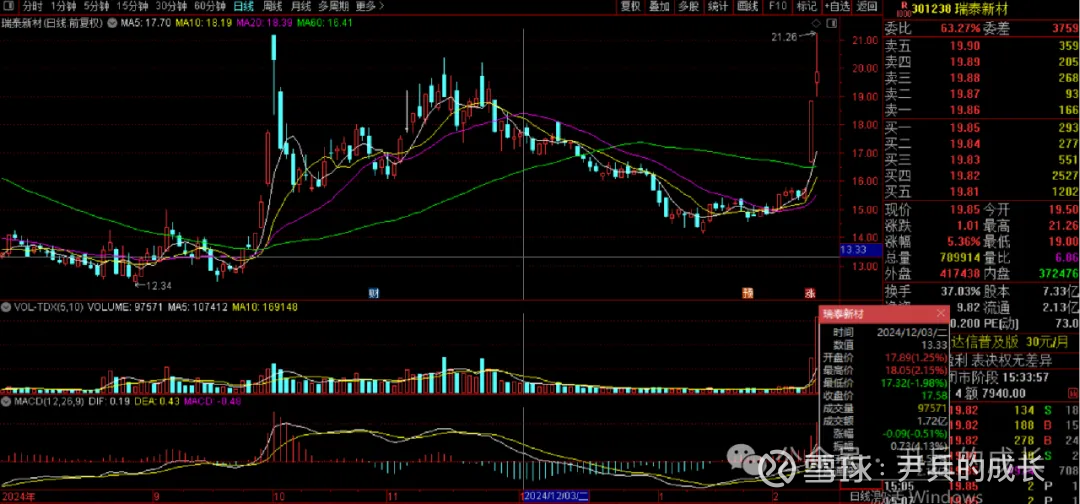Image resolution: width=1080 pixels, height=504 pixels.
Task: Toggle 叠加 overlay comparison
Action: (x=659, y=6)
